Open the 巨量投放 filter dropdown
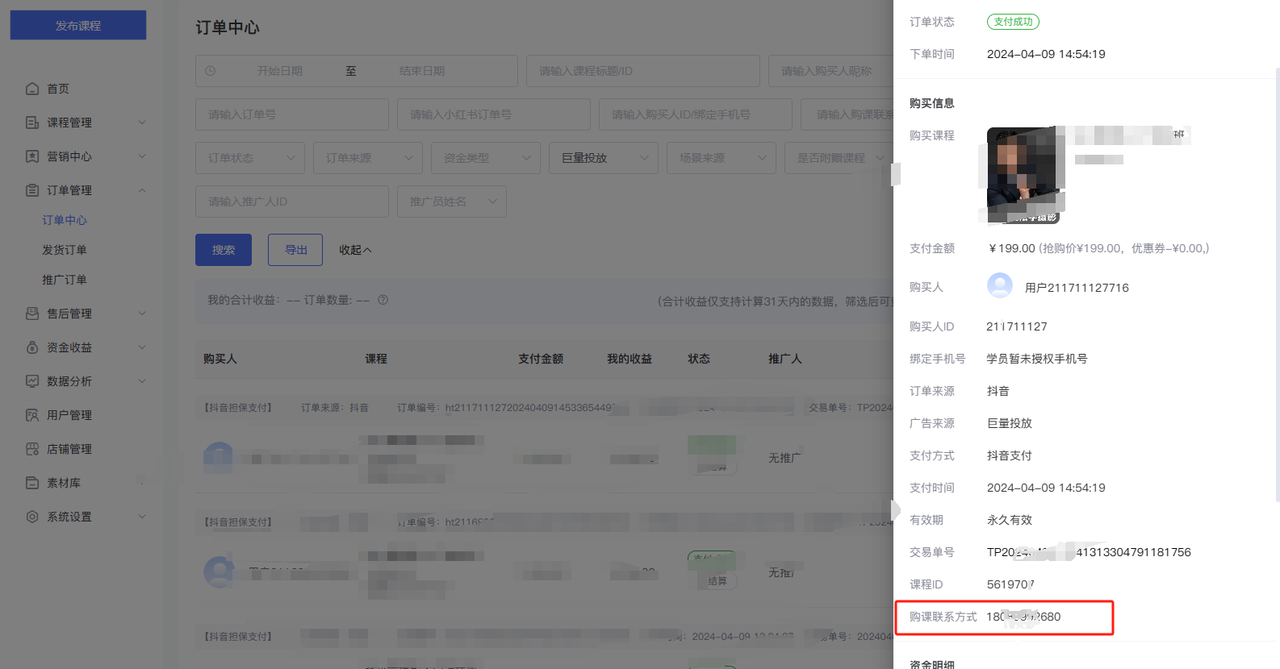This screenshot has width=1280, height=669. [x=603, y=158]
